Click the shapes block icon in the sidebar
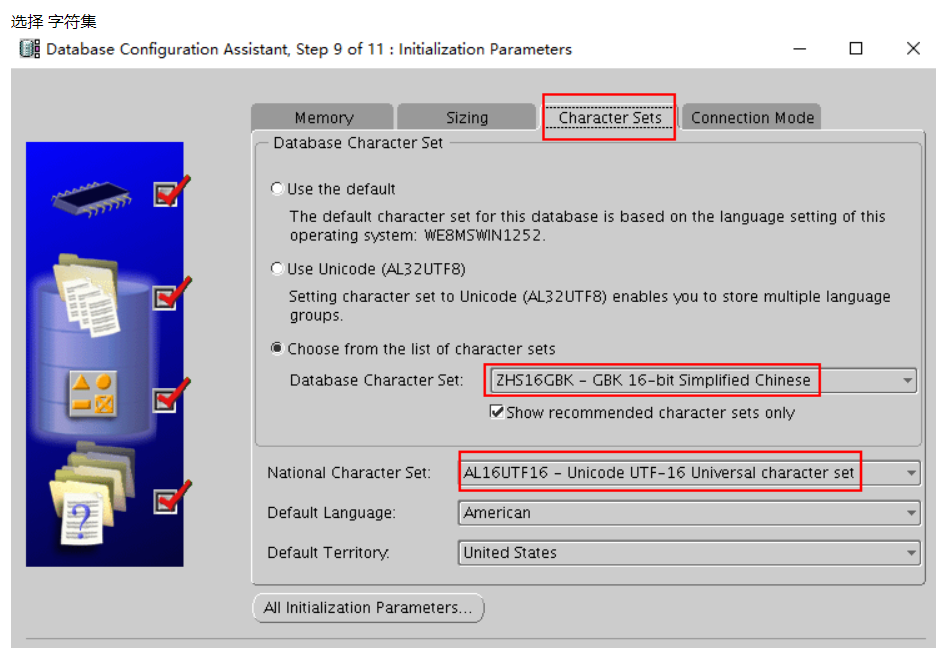Image resolution: width=950 pixels, height=658 pixels. click(x=92, y=394)
